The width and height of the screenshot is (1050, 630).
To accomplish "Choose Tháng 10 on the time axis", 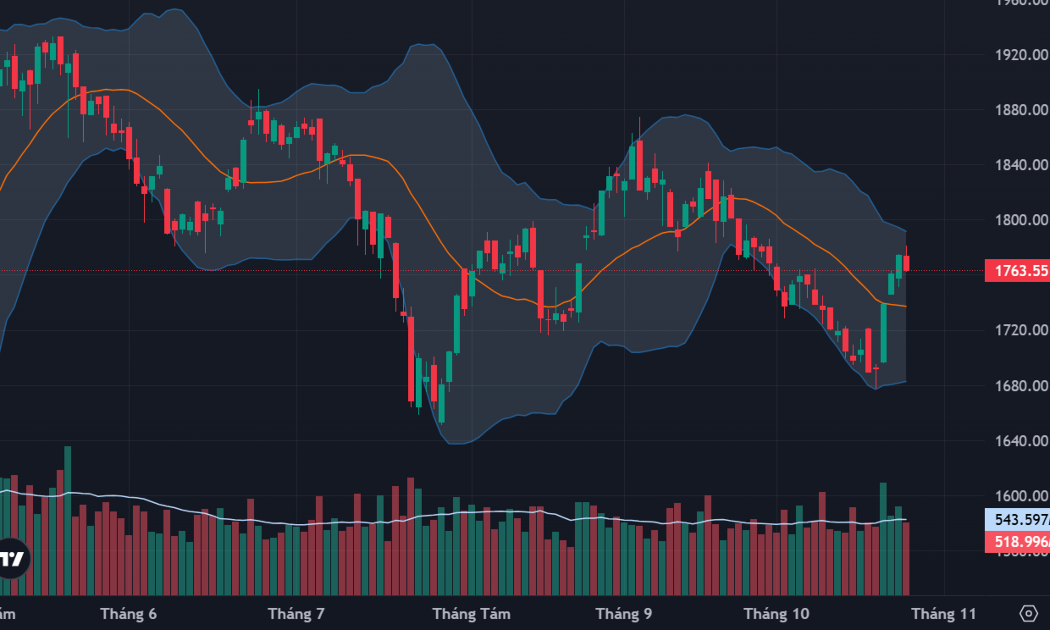I will pos(776,614).
